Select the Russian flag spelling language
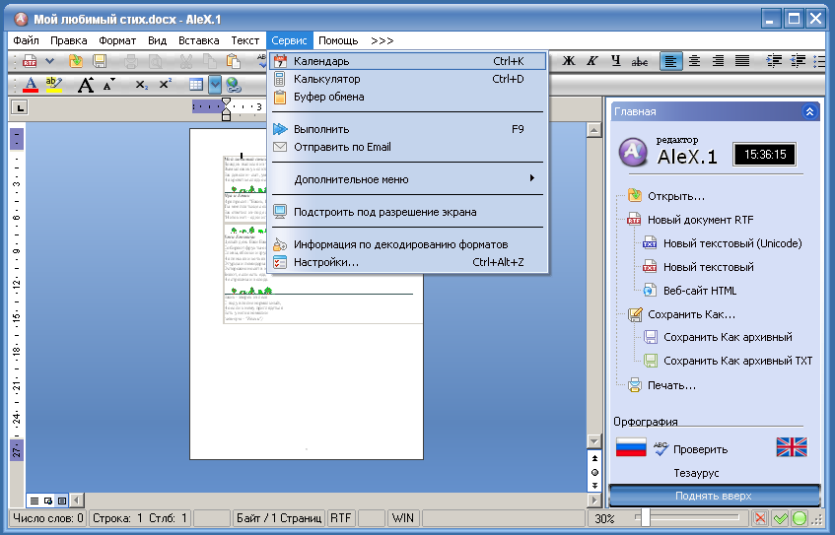The image size is (835, 535). click(631, 447)
